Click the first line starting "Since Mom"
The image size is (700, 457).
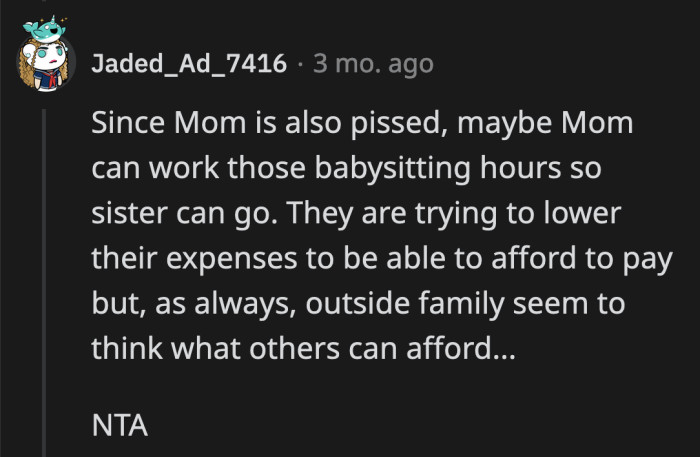[360, 127]
